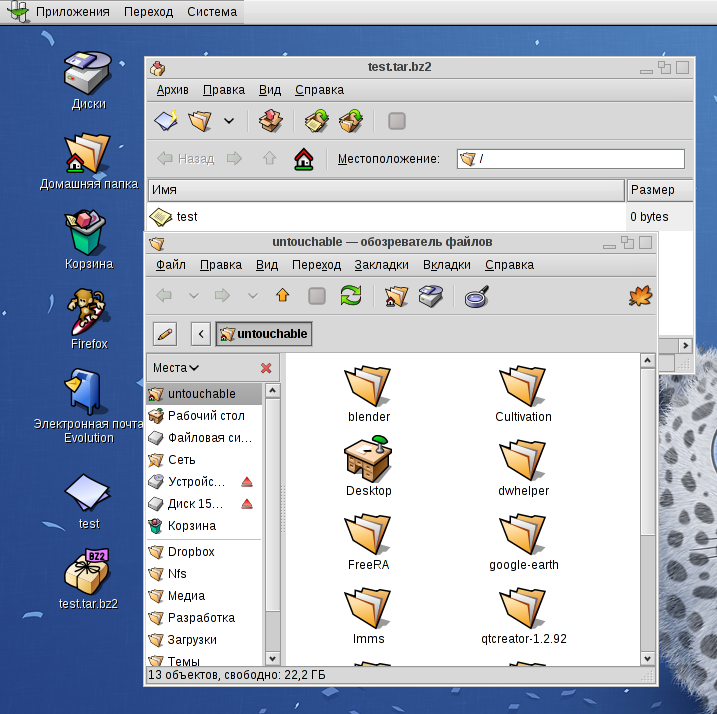717x714 pixels.
Task: Open Корзина in places sidebar
Action: [x=204, y=526]
